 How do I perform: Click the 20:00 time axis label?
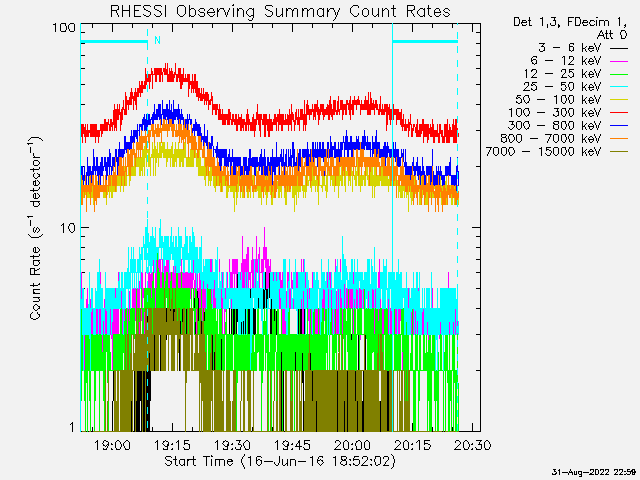point(352,445)
